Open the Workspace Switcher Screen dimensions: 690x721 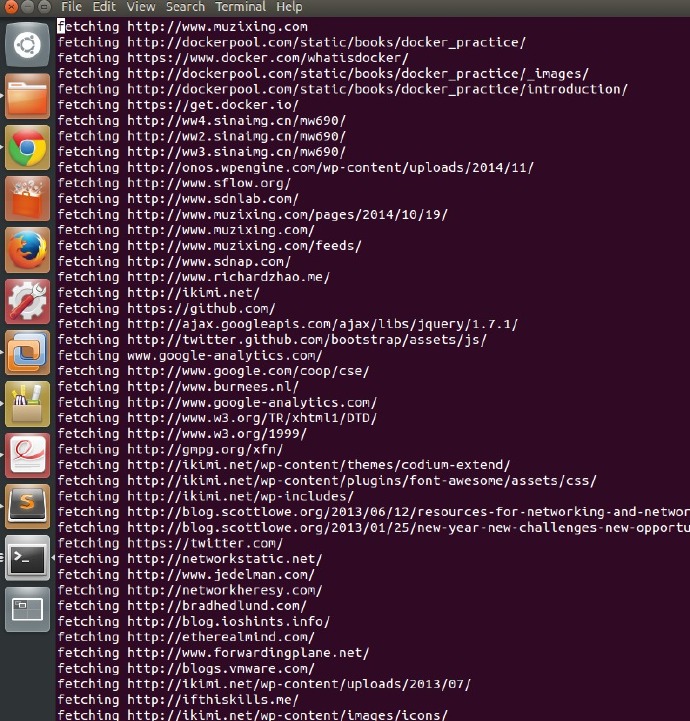pyautogui.click(x=27, y=608)
